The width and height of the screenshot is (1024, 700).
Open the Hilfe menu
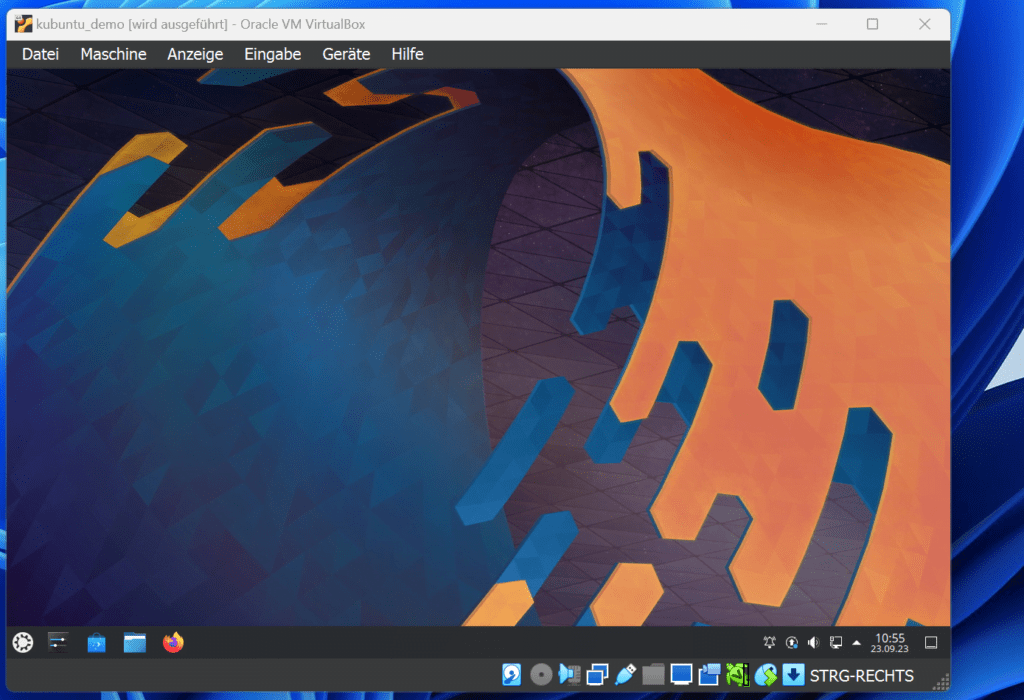click(408, 54)
